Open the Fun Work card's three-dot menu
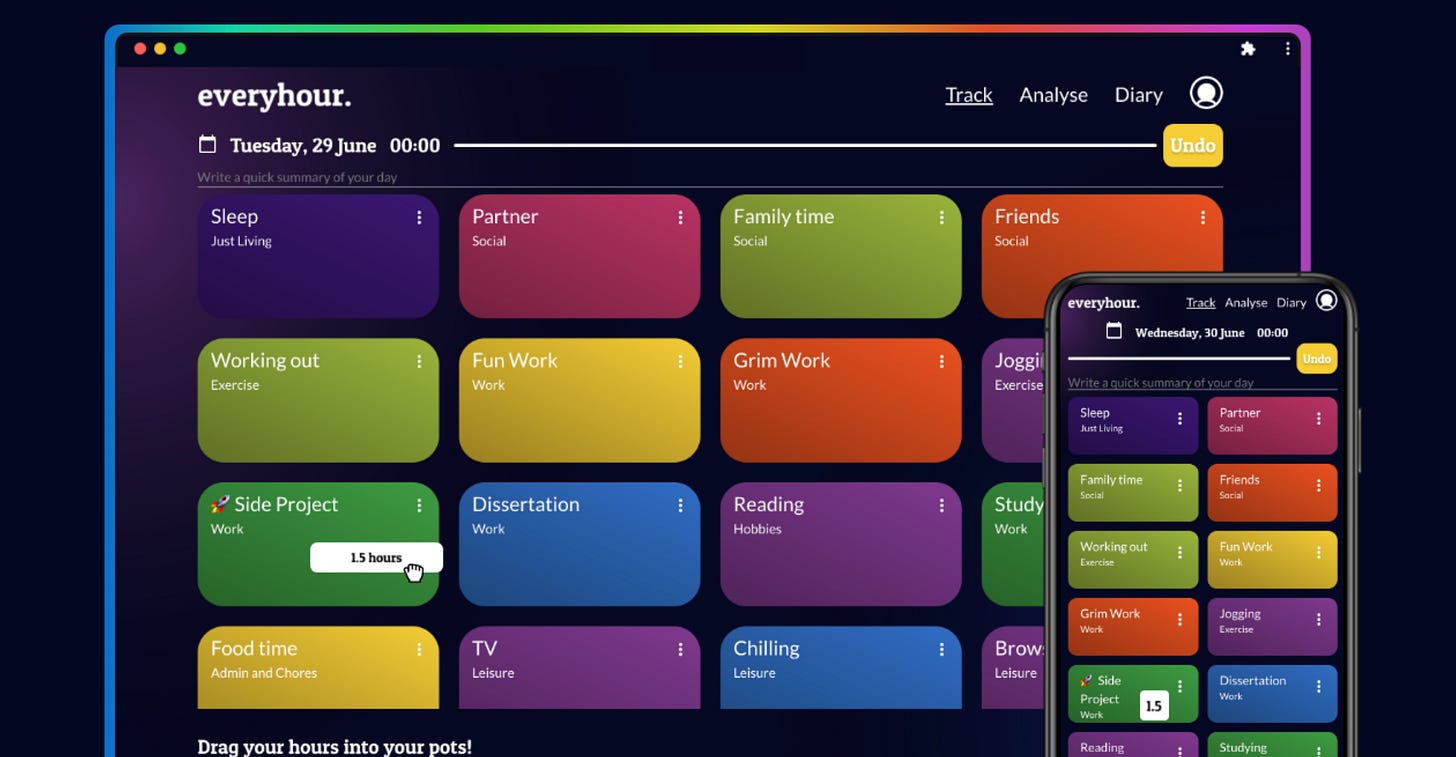Screen dimensions: 1456x757 click(680, 361)
